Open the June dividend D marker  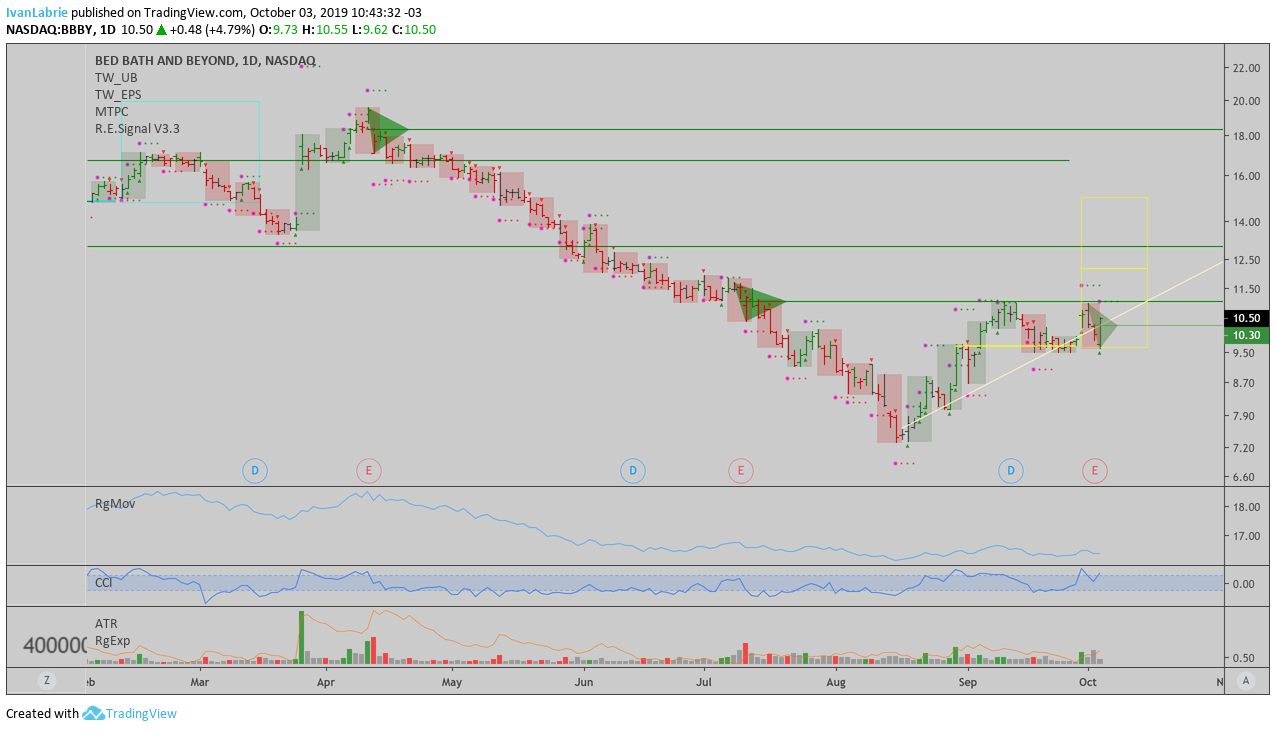point(632,470)
